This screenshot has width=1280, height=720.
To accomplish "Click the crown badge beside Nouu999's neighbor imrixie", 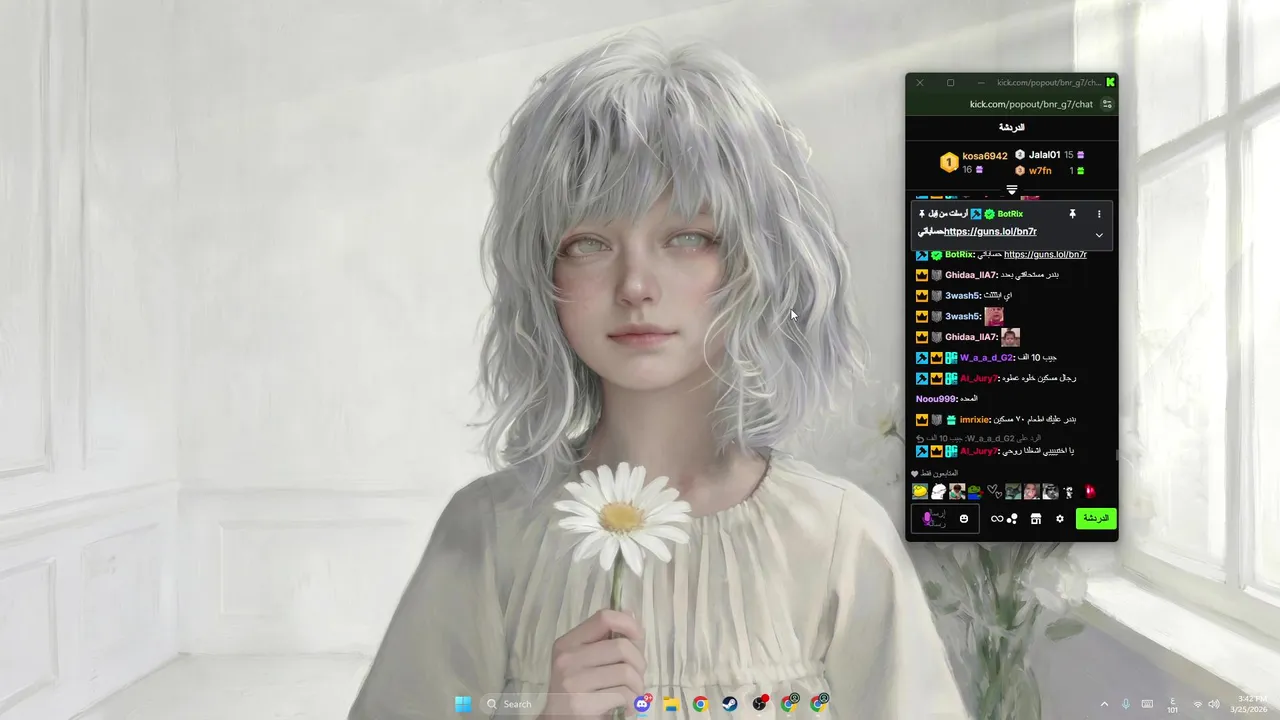I will 922,420.
